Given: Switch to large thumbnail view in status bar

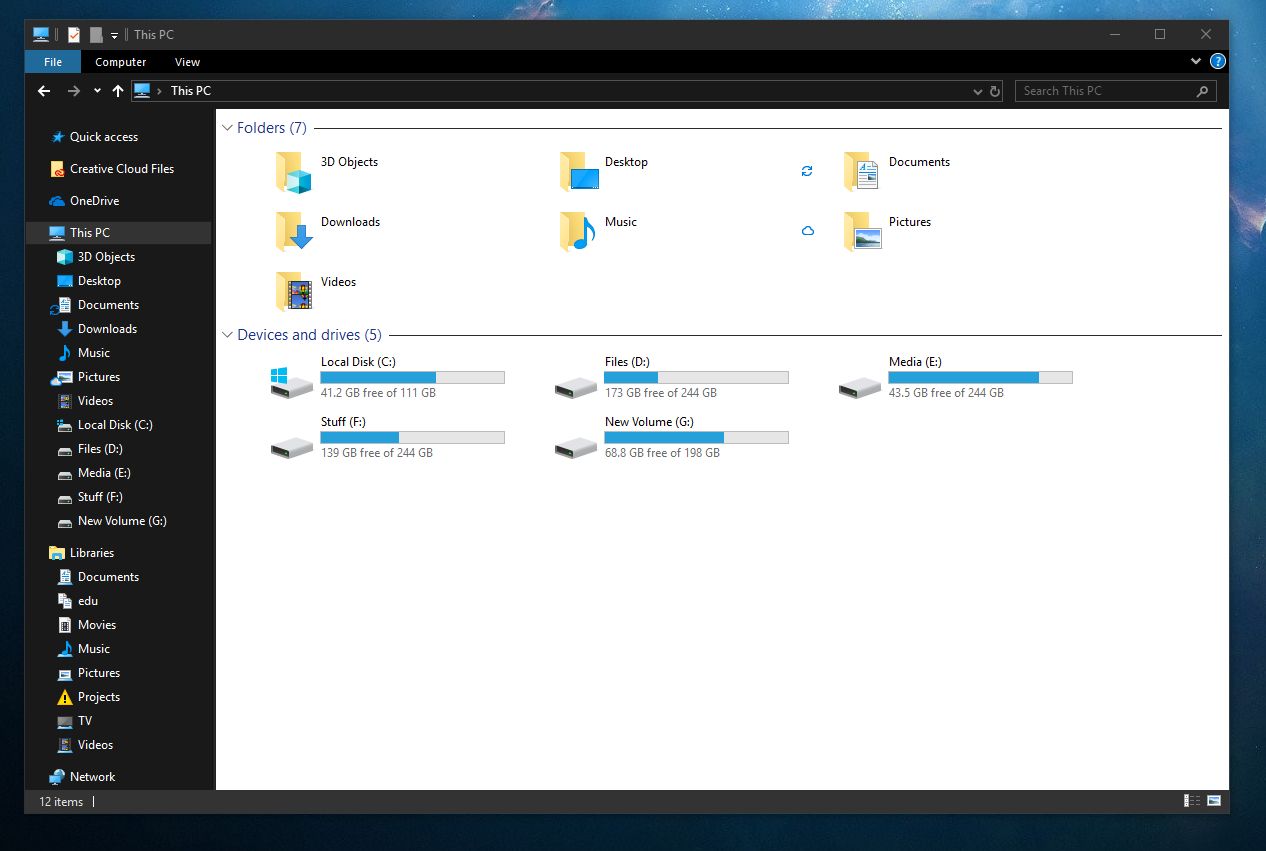Looking at the screenshot, I should [1213, 801].
